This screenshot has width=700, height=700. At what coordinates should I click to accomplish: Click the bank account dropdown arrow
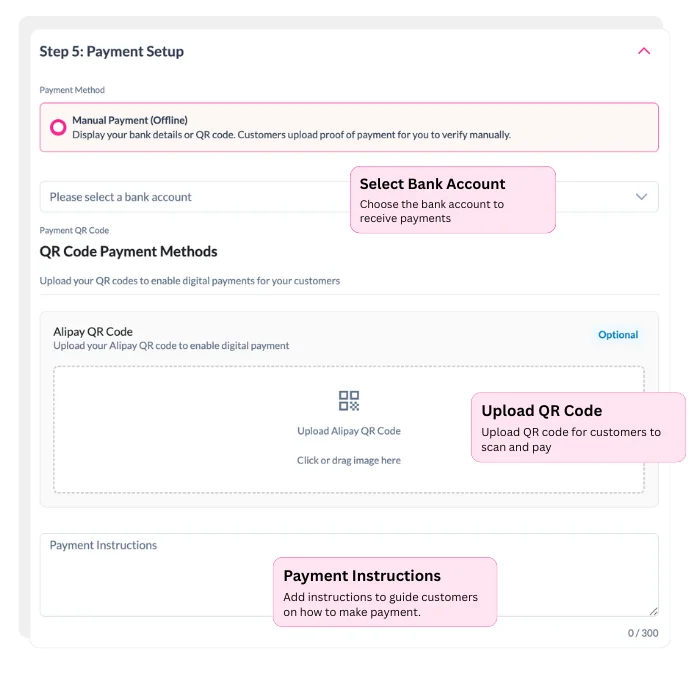coord(642,197)
